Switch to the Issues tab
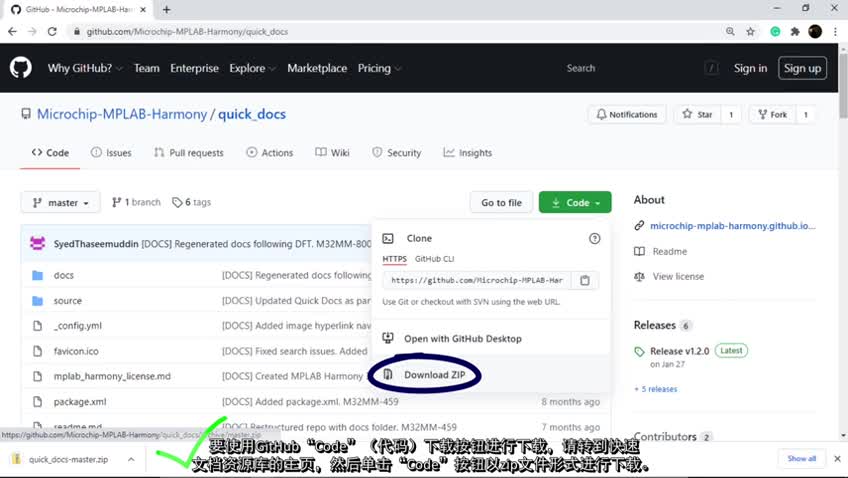This screenshot has height=478, width=848. coord(111,153)
